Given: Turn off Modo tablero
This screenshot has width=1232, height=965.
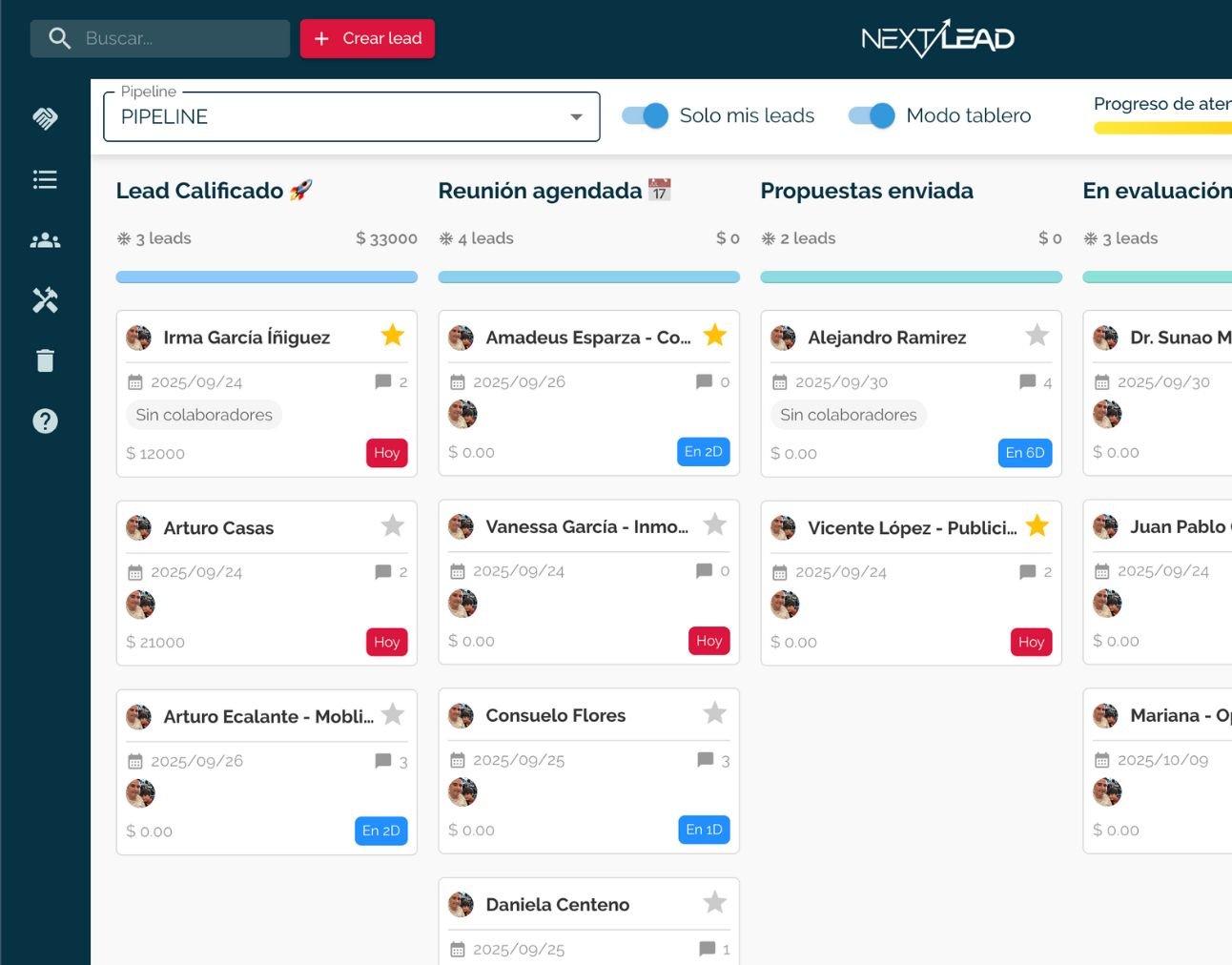Looking at the screenshot, I should coord(871,114).
